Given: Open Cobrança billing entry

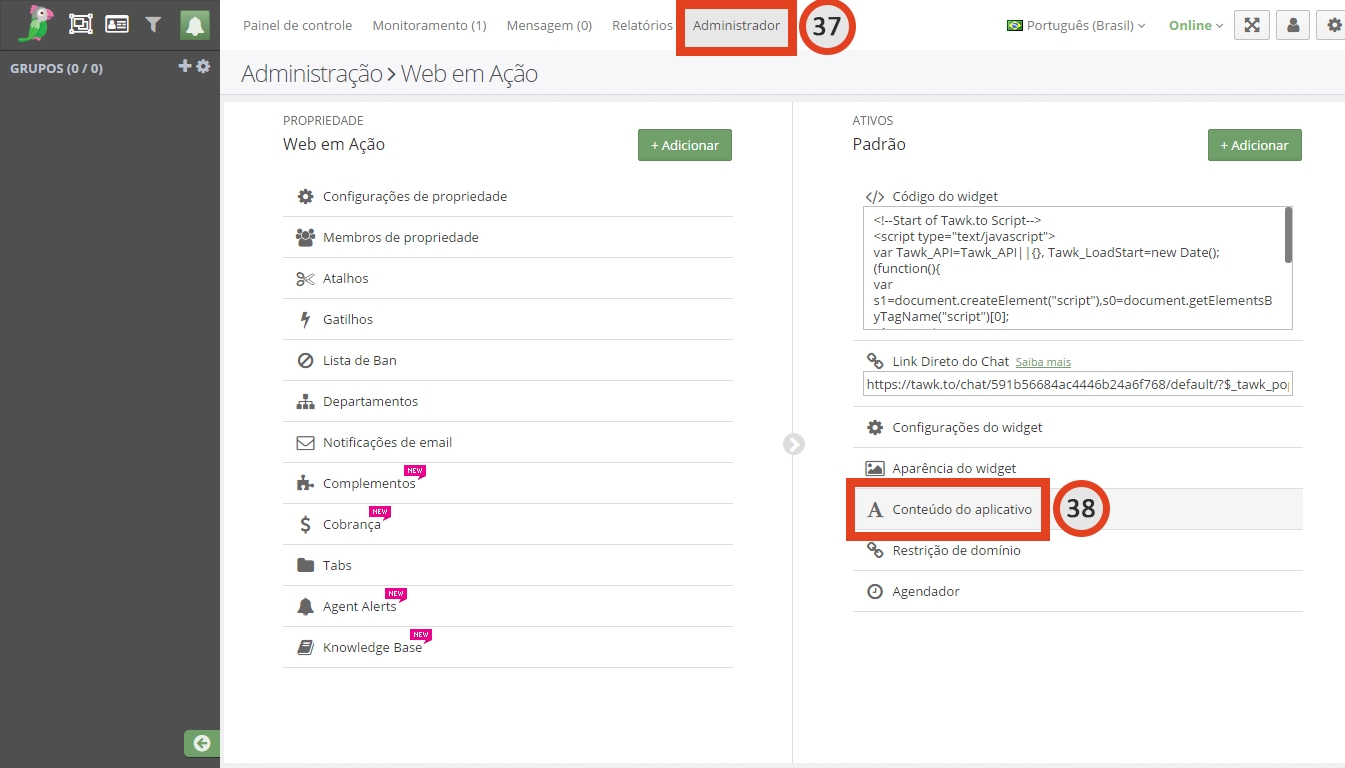Looking at the screenshot, I should point(508,524).
